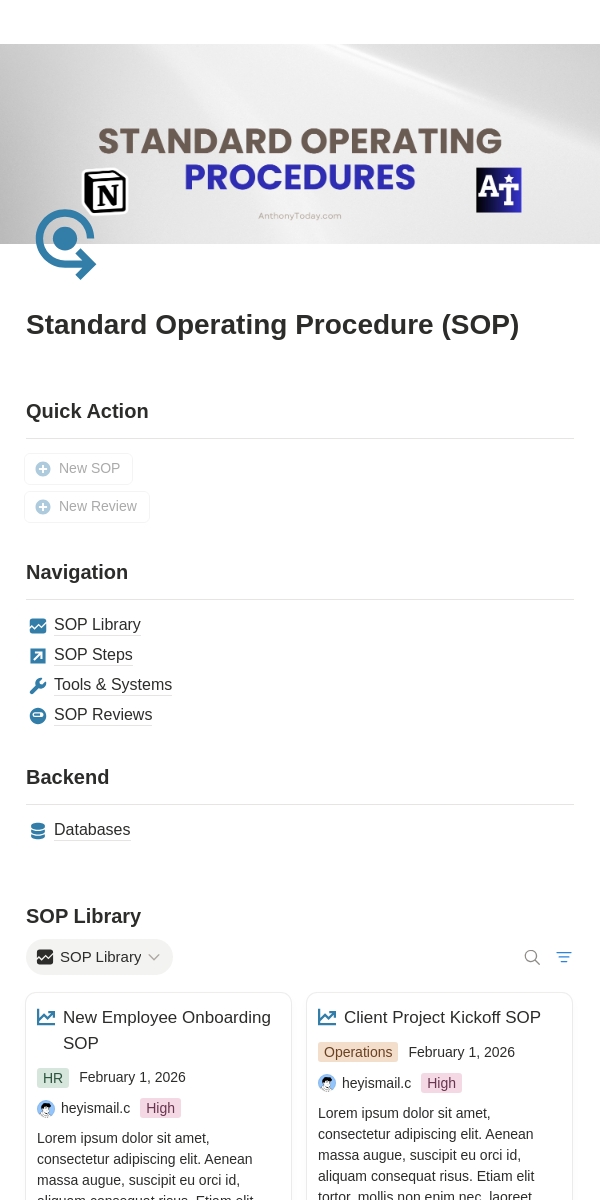
Task: Open the SOP Reviews navigation link
Action: click(x=103, y=715)
